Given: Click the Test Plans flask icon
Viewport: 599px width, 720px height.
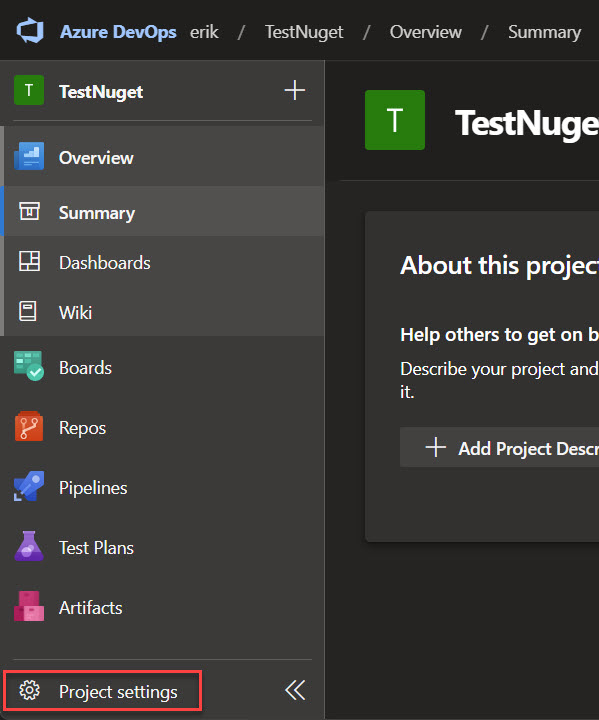Looking at the screenshot, I should (x=29, y=546).
